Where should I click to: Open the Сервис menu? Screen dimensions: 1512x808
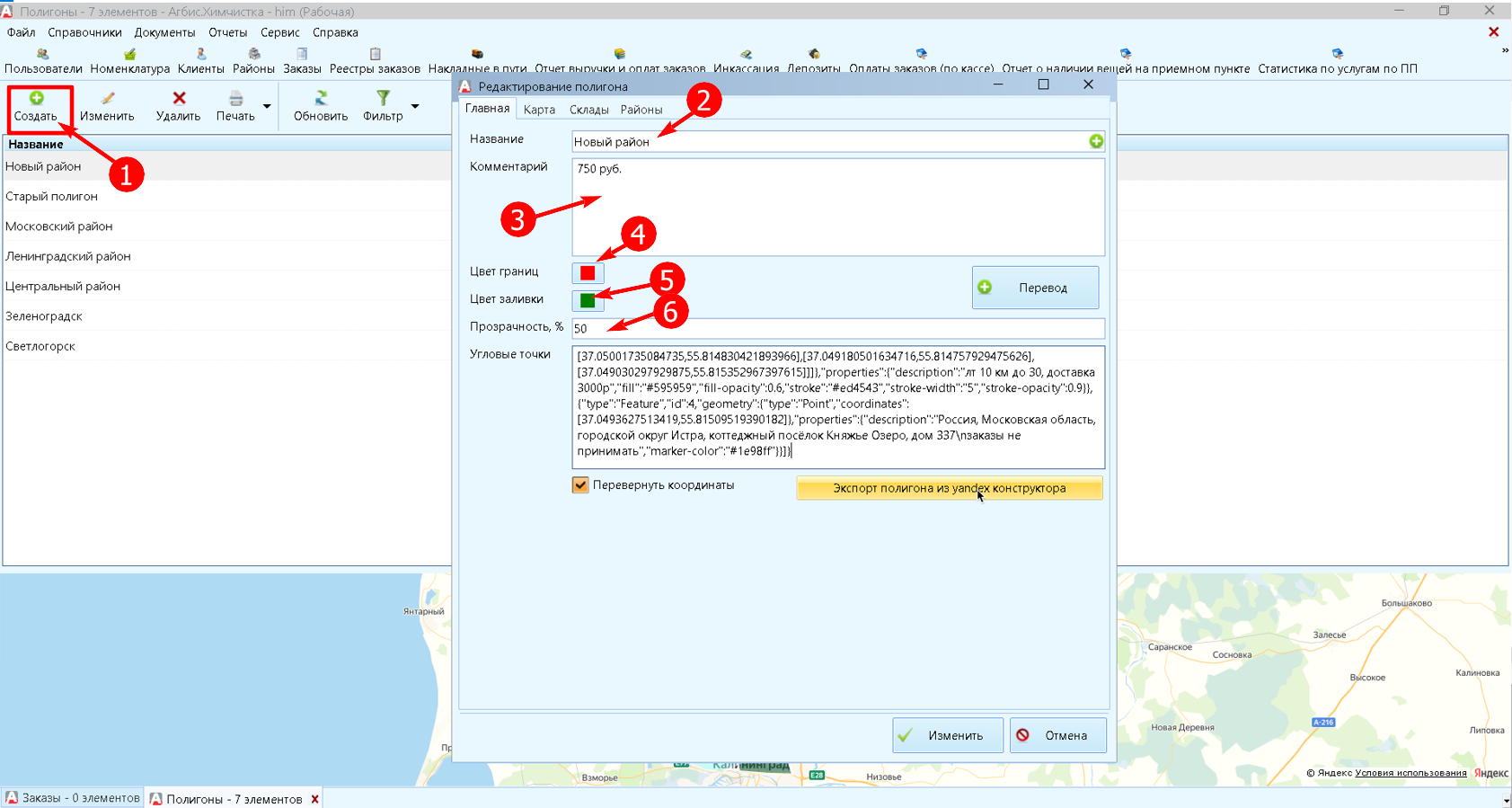(280, 32)
